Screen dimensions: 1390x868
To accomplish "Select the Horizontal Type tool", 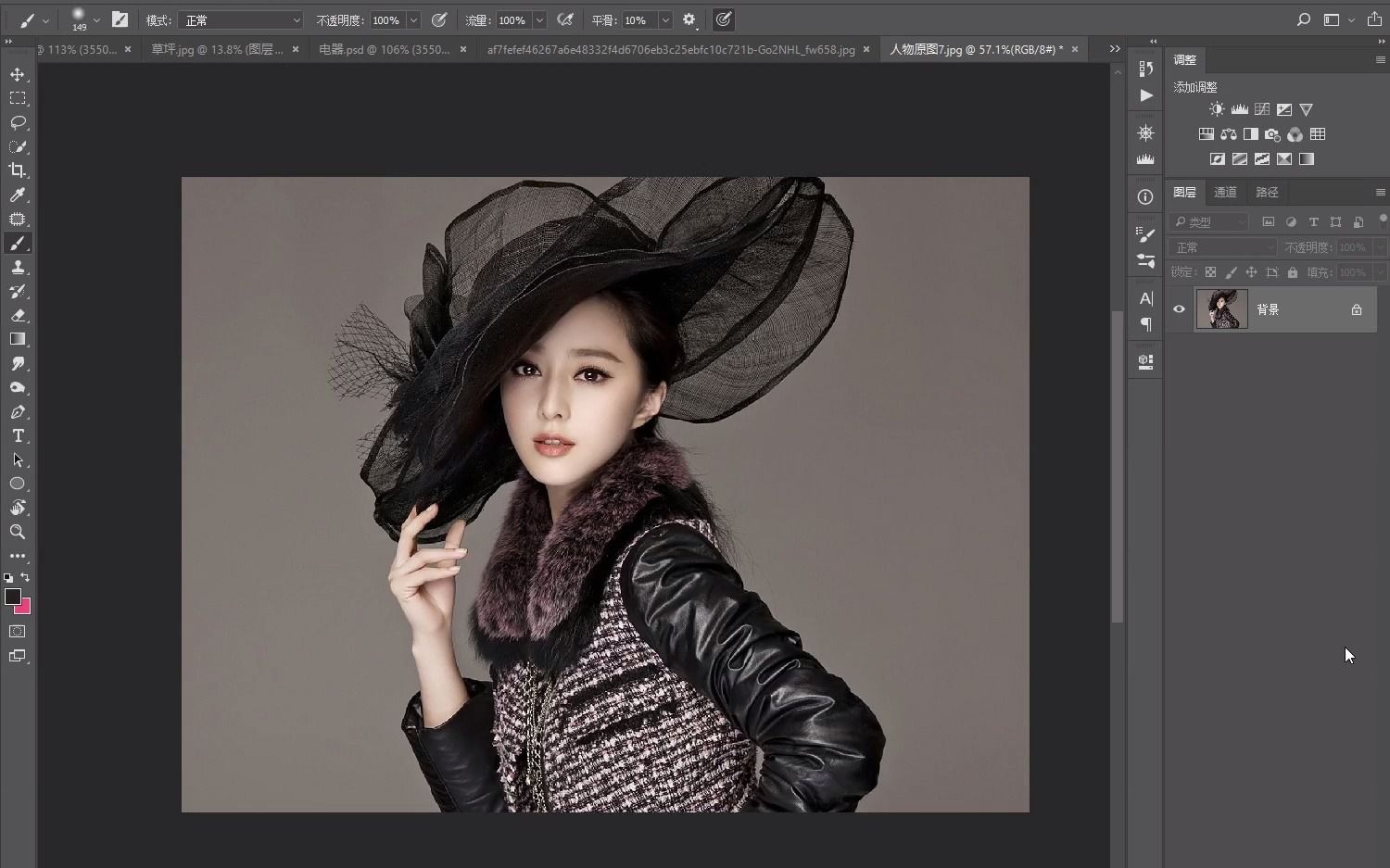I will (18, 435).
